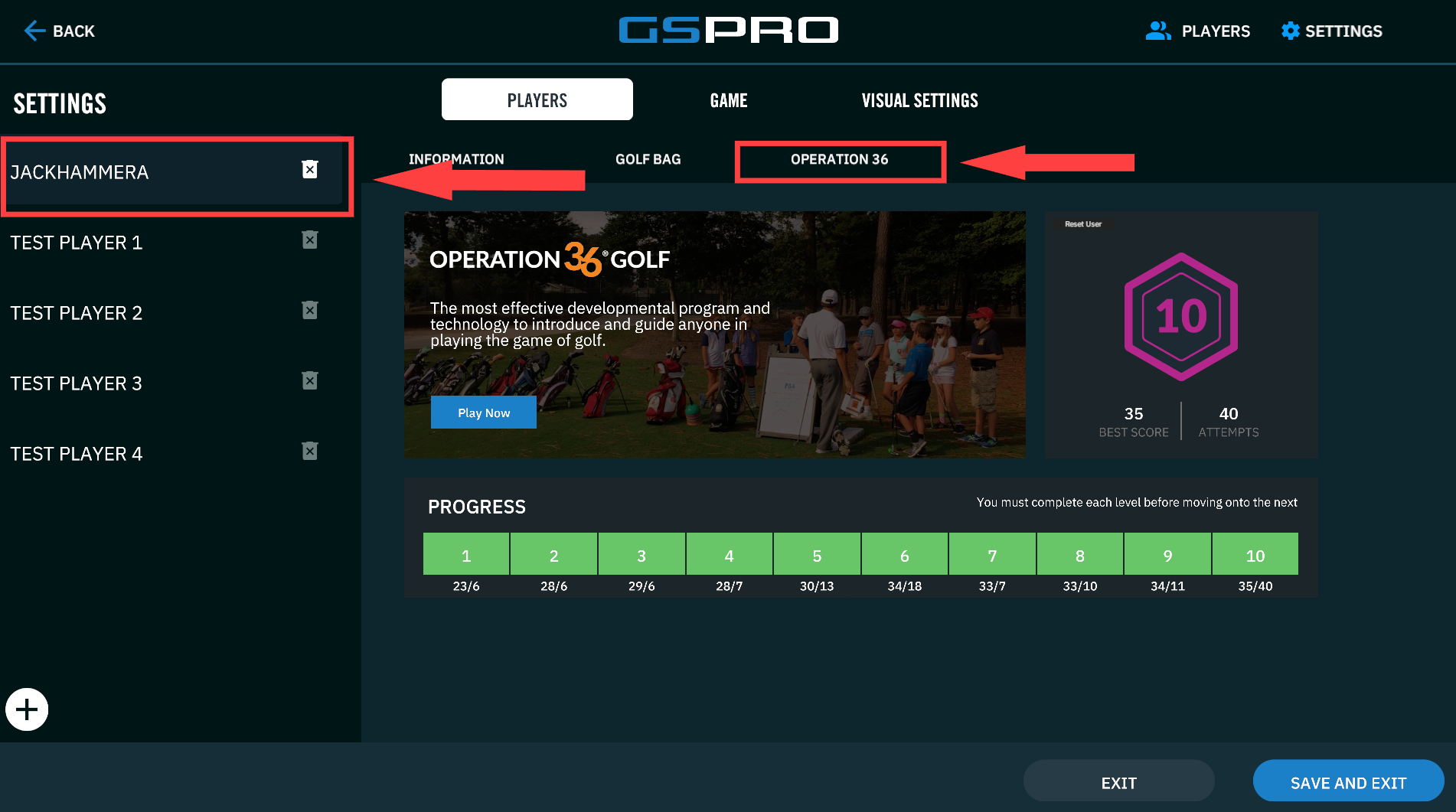This screenshot has height=812, width=1456.
Task: Click SAVE AND EXIT button
Action: click(1347, 782)
